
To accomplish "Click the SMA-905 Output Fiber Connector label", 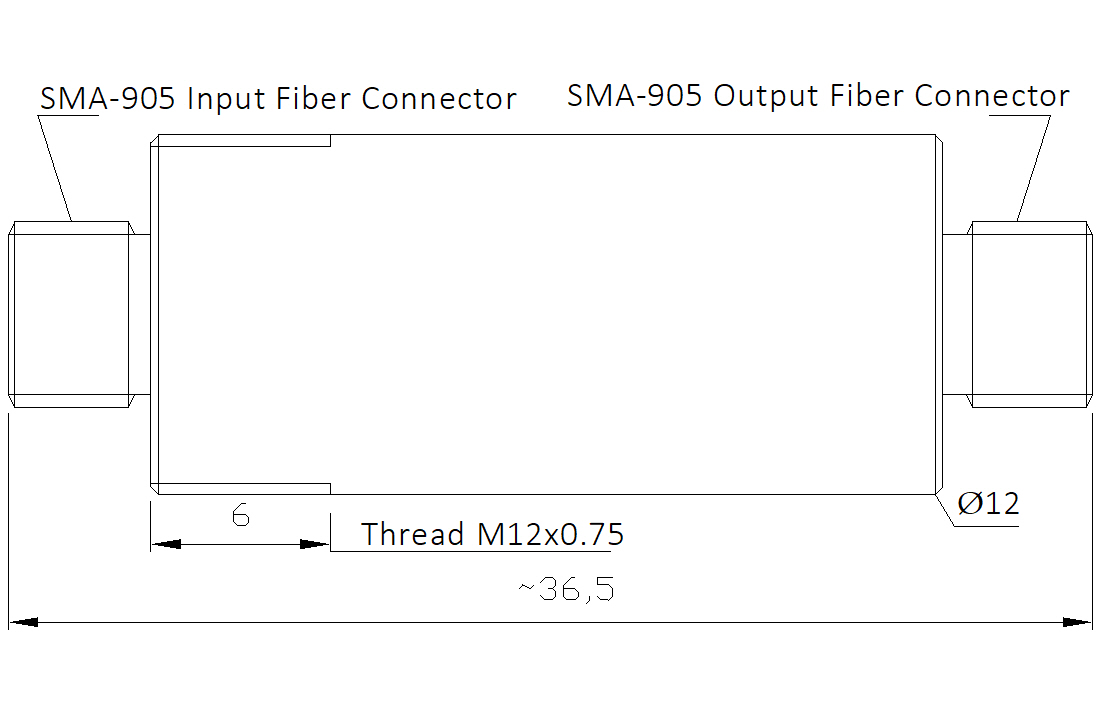I will pos(818,96).
